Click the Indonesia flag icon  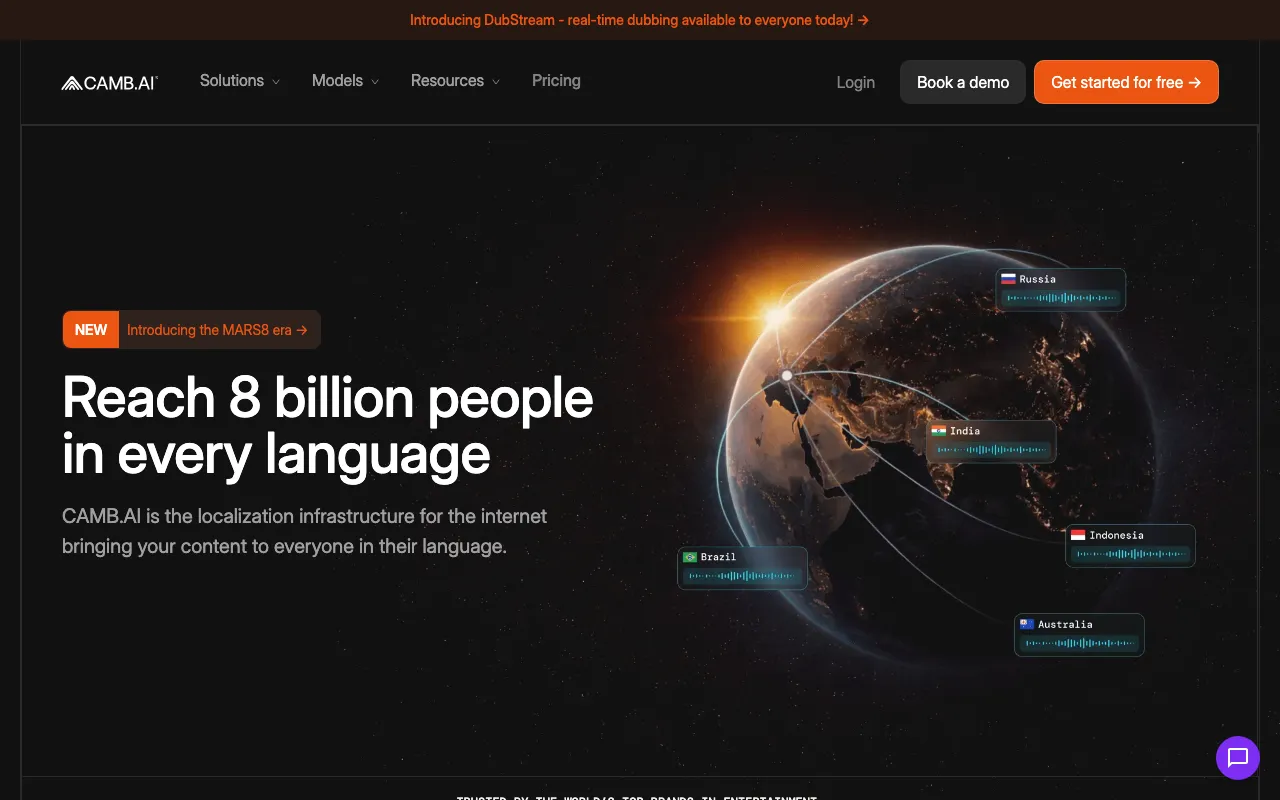[x=1078, y=535]
